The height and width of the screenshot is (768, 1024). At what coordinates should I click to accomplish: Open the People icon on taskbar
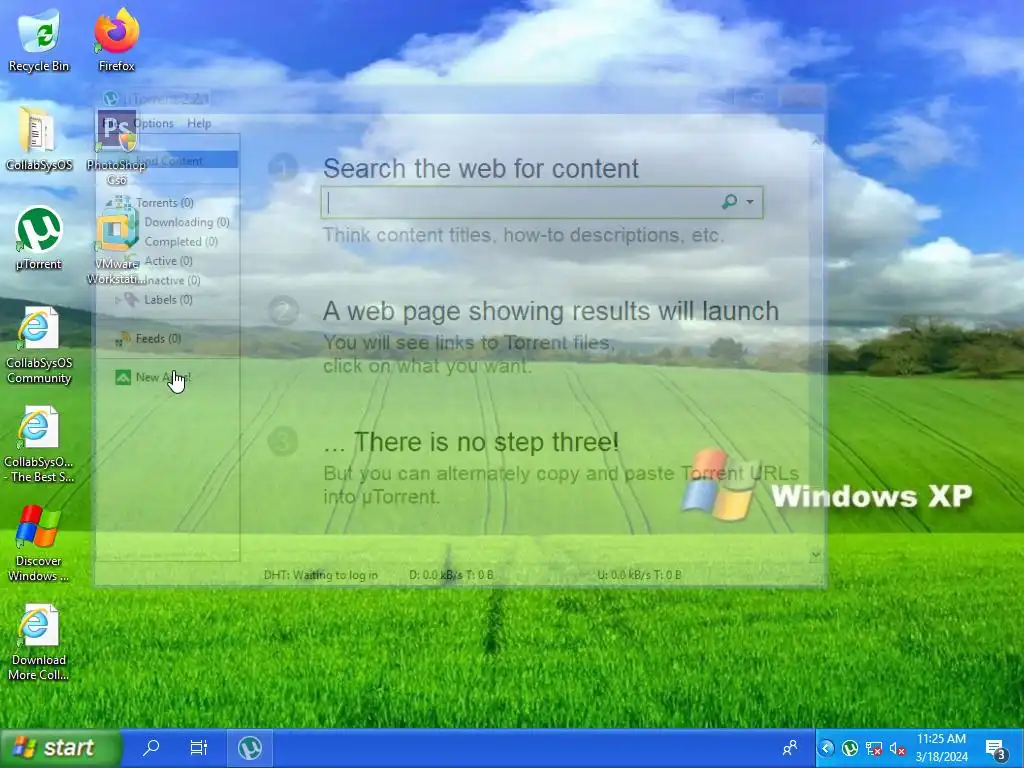pyautogui.click(x=790, y=748)
